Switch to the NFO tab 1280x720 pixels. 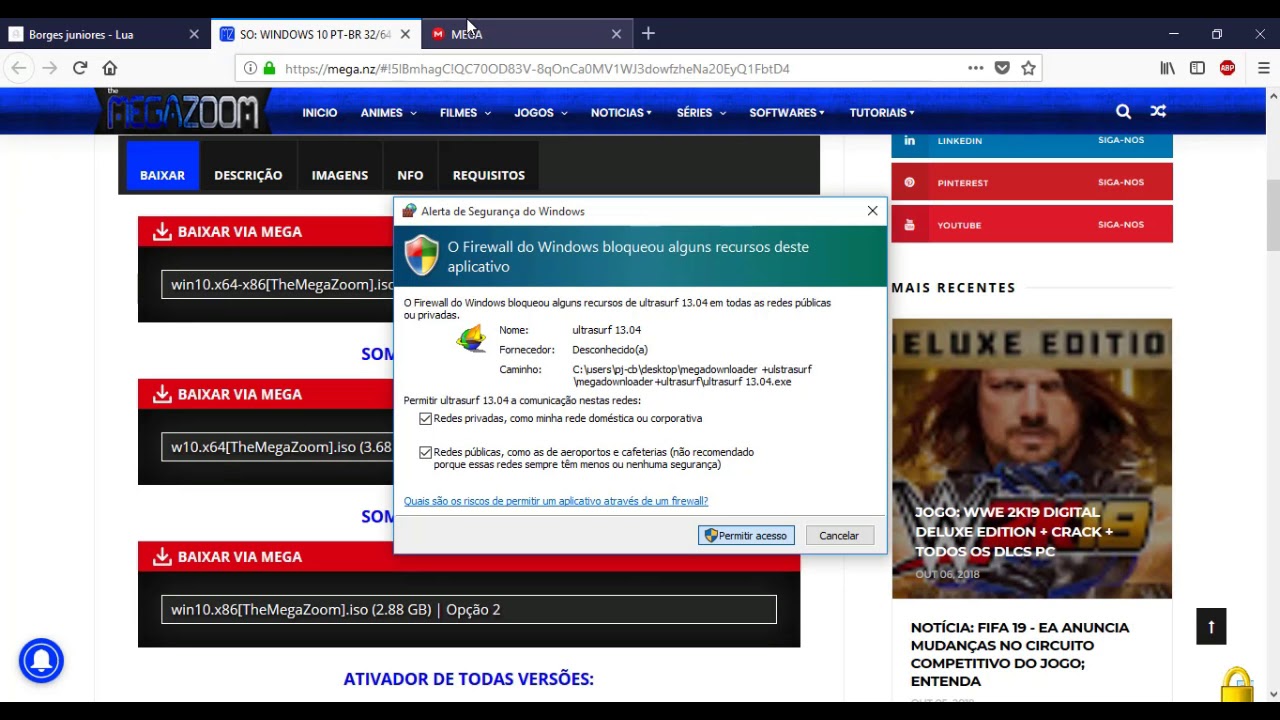[410, 175]
